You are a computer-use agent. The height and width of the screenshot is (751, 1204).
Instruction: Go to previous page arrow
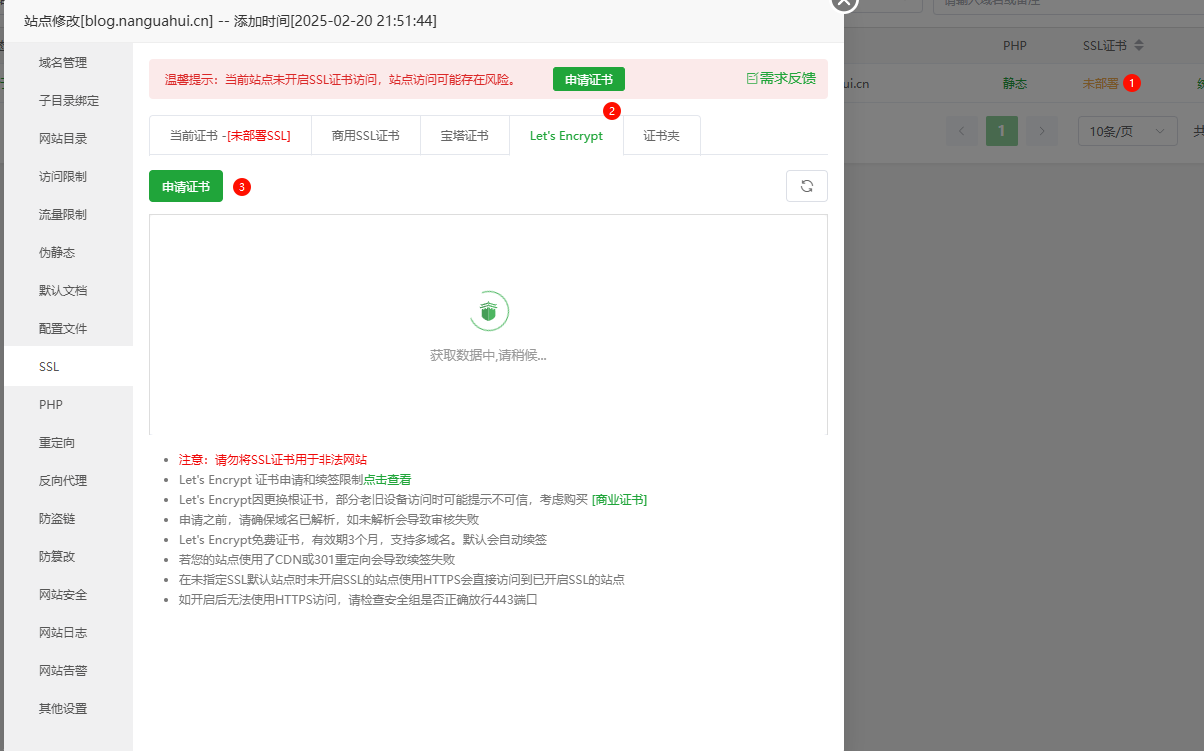click(962, 131)
